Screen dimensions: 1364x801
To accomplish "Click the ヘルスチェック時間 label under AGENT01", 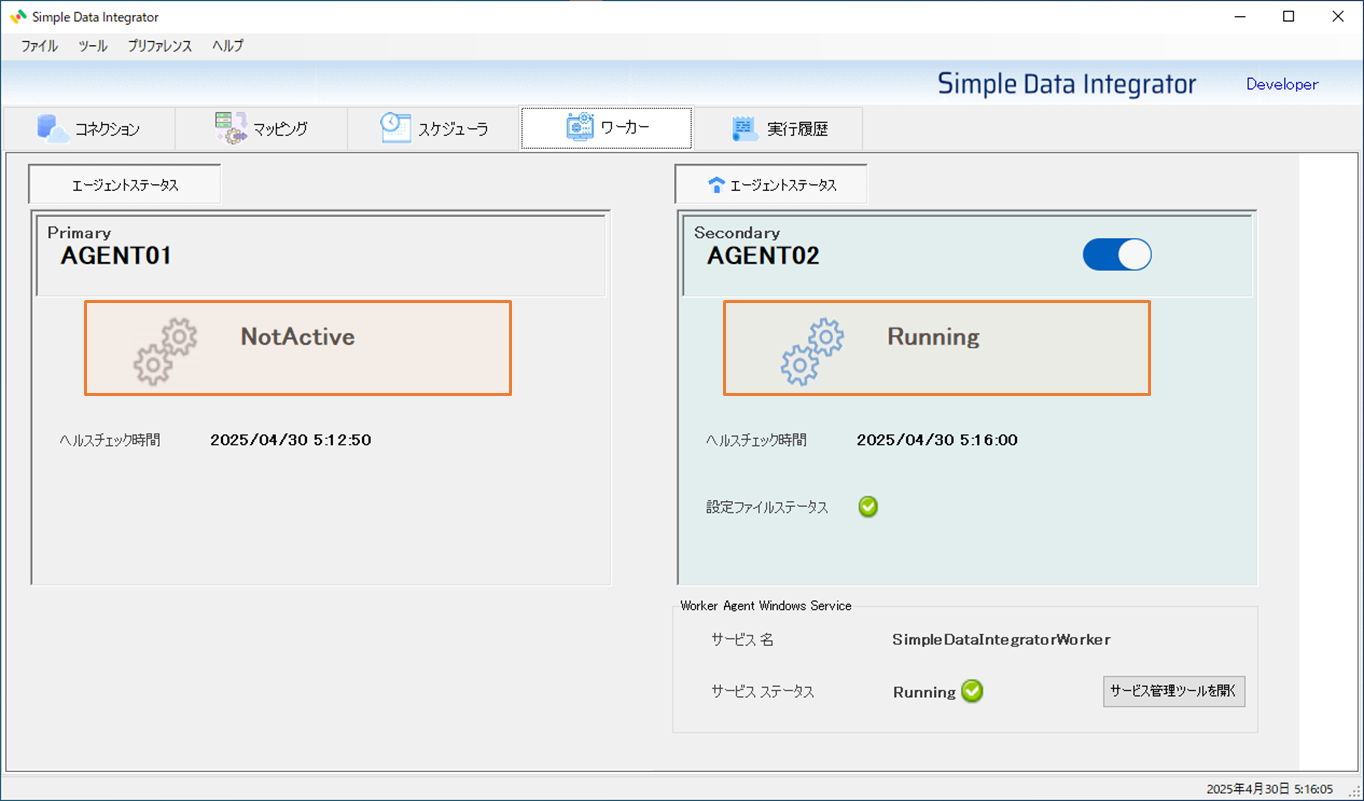I will pos(110,439).
